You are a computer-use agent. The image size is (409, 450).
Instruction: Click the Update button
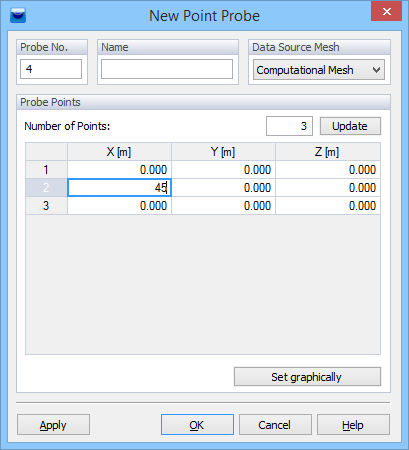coord(350,126)
